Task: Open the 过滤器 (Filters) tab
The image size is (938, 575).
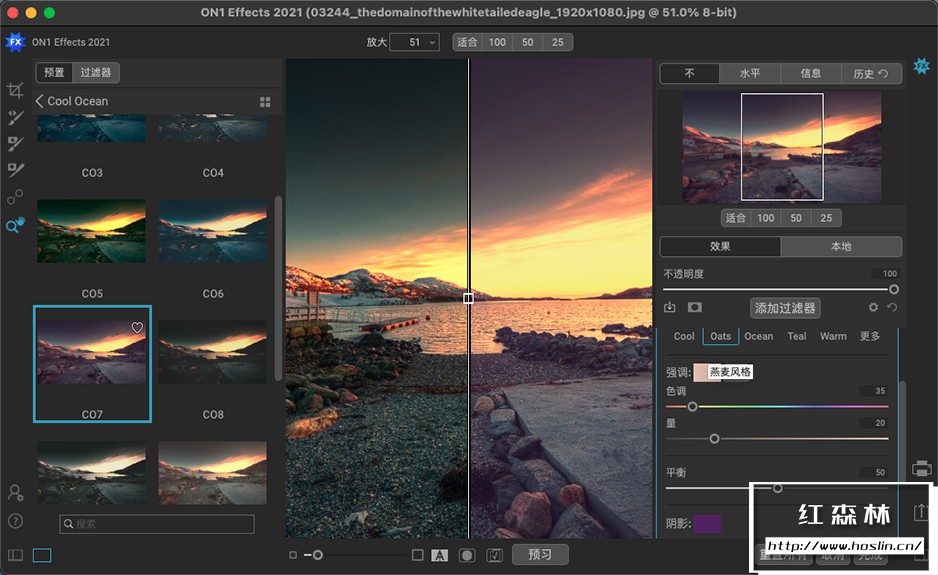Action: [96, 73]
